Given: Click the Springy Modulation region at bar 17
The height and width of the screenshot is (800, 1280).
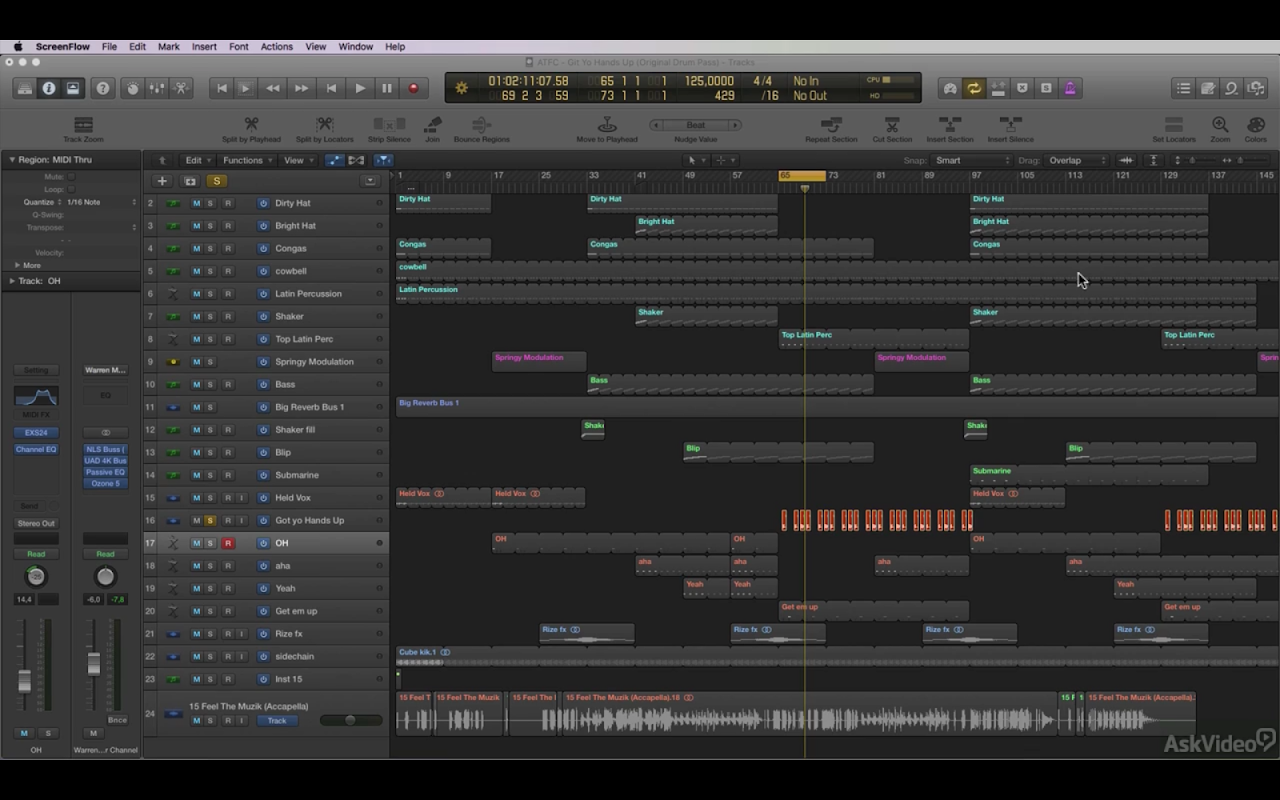Looking at the screenshot, I should coord(539,362).
